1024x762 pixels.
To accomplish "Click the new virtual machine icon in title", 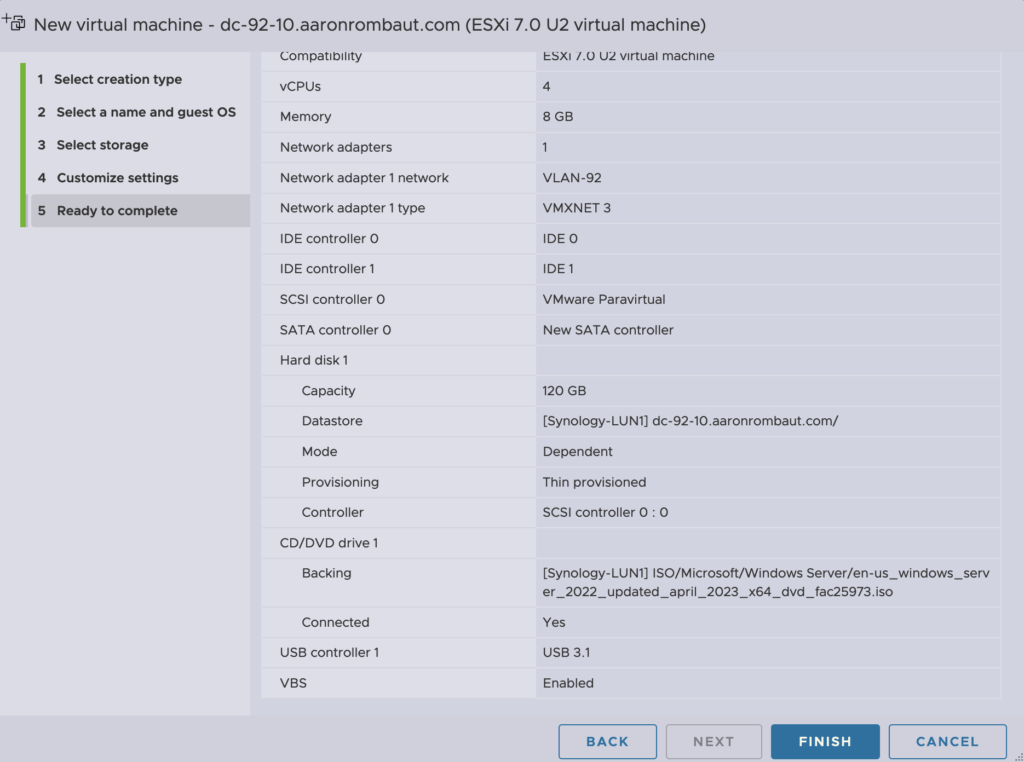I will (x=15, y=22).
